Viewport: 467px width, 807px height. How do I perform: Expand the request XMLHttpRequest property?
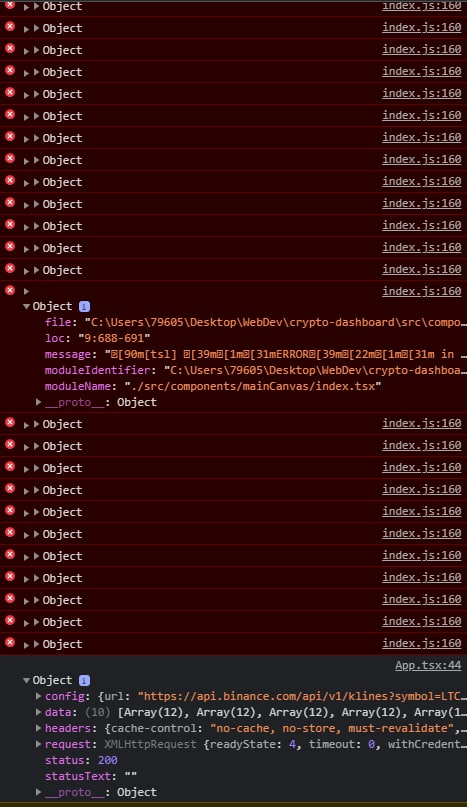click(39, 744)
